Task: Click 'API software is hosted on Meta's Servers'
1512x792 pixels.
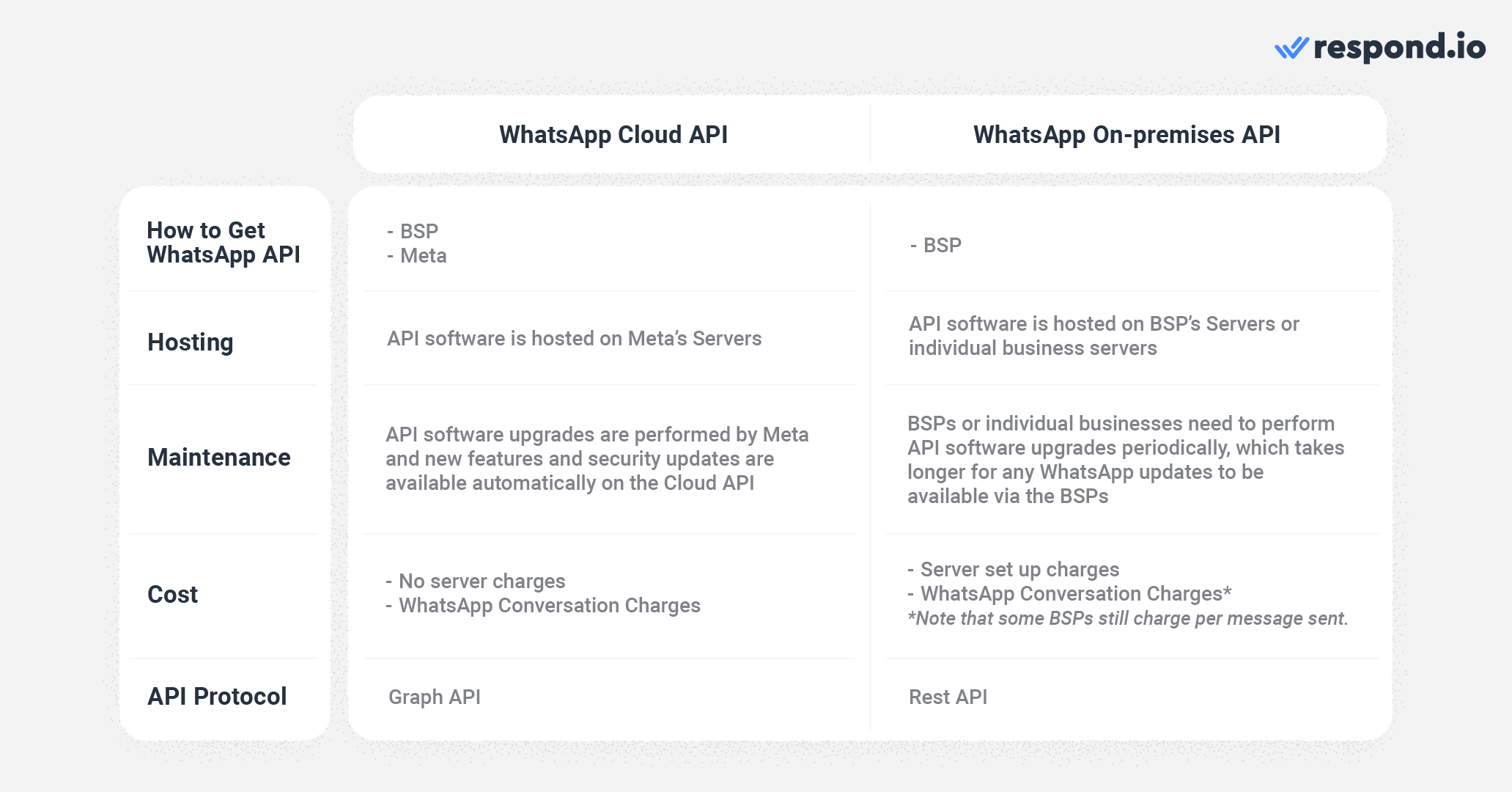Action: coord(574,338)
